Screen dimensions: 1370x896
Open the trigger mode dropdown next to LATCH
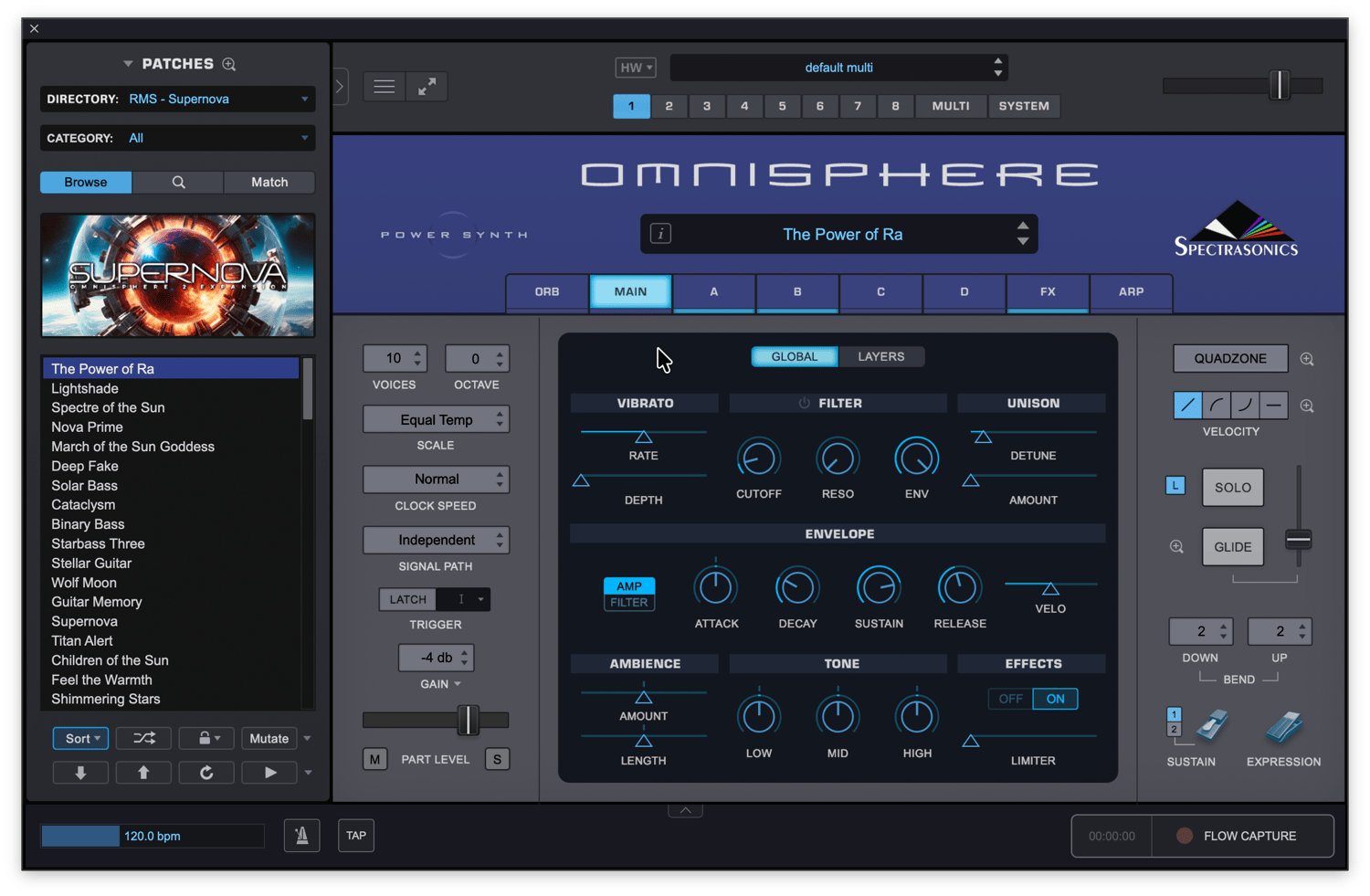(x=463, y=599)
